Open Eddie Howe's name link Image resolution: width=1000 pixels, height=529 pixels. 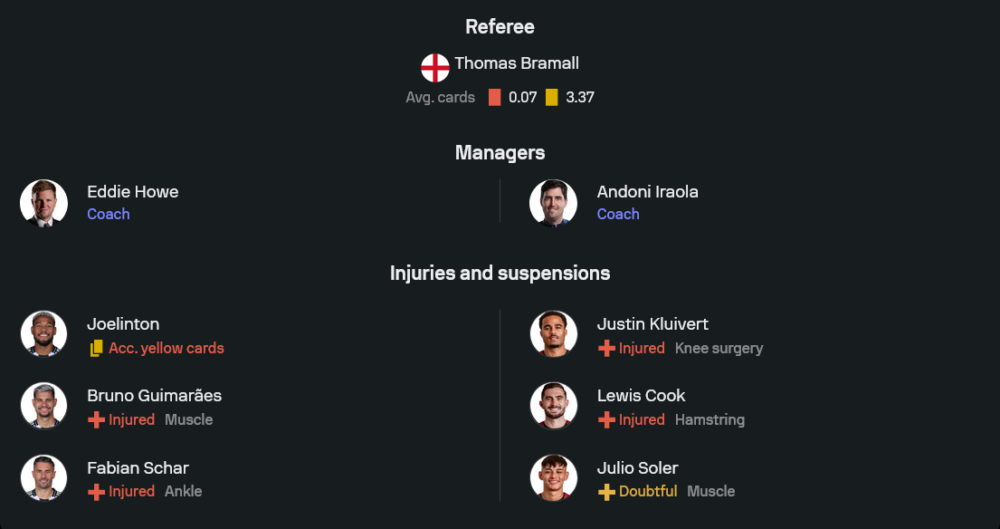(133, 192)
